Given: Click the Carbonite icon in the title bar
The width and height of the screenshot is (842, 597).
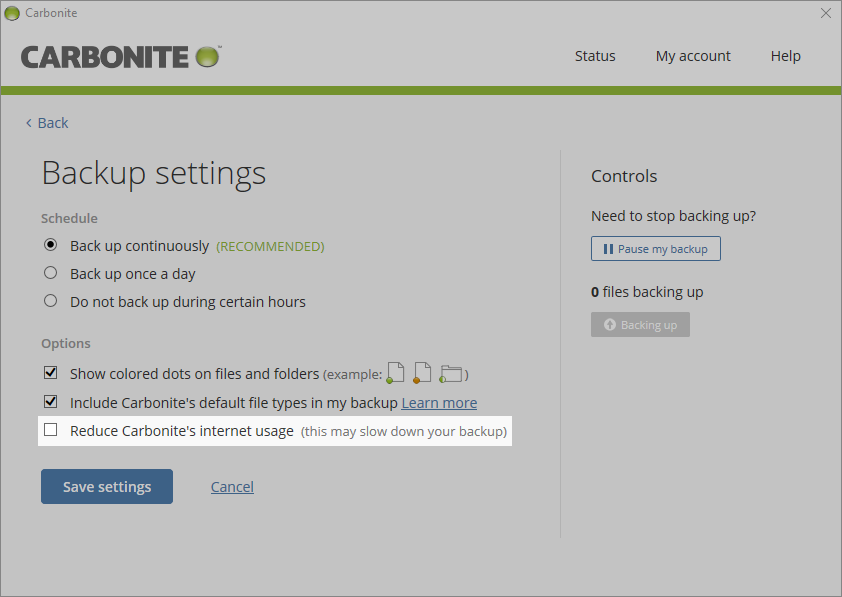Looking at the screenshot, I should (12, 13).
